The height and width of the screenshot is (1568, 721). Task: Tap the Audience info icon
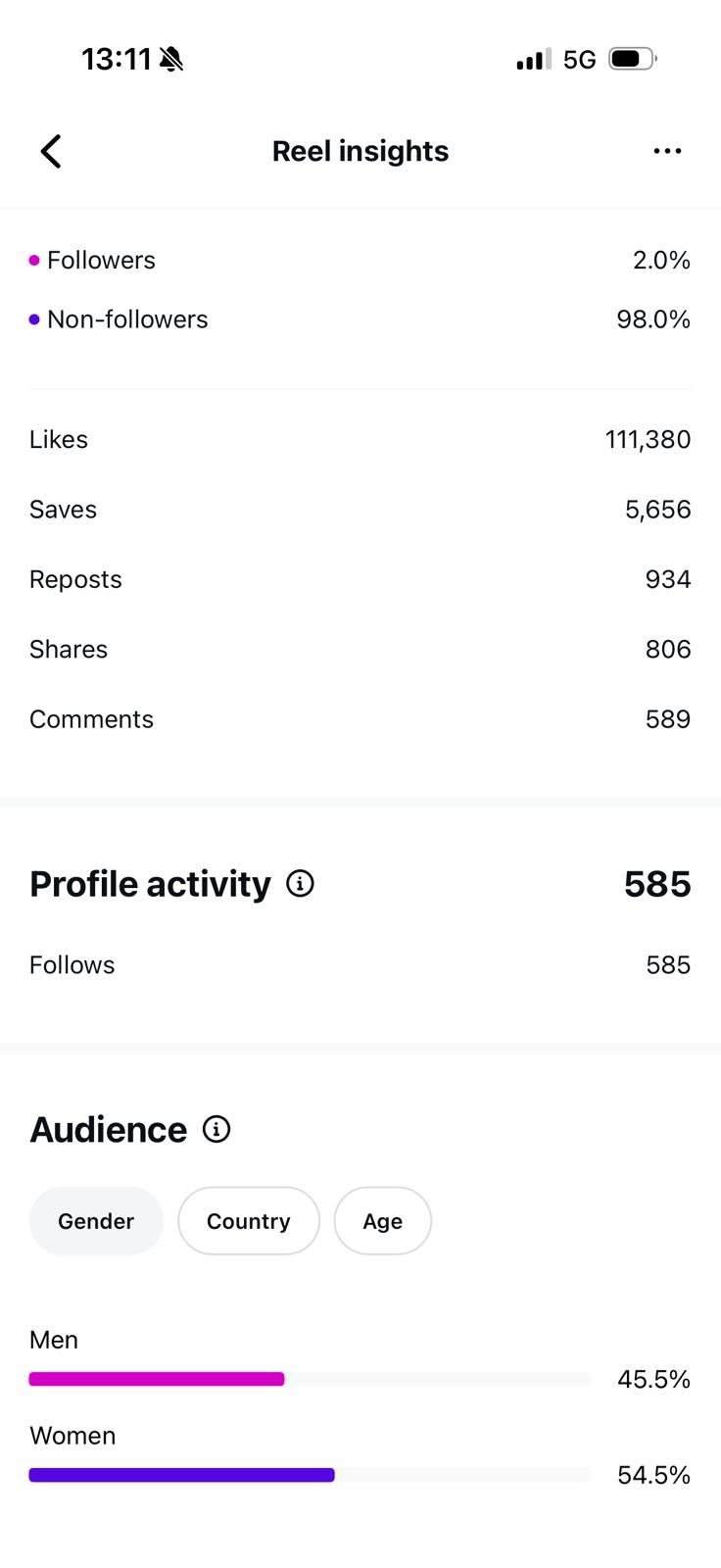click(x=216, y=1130)
